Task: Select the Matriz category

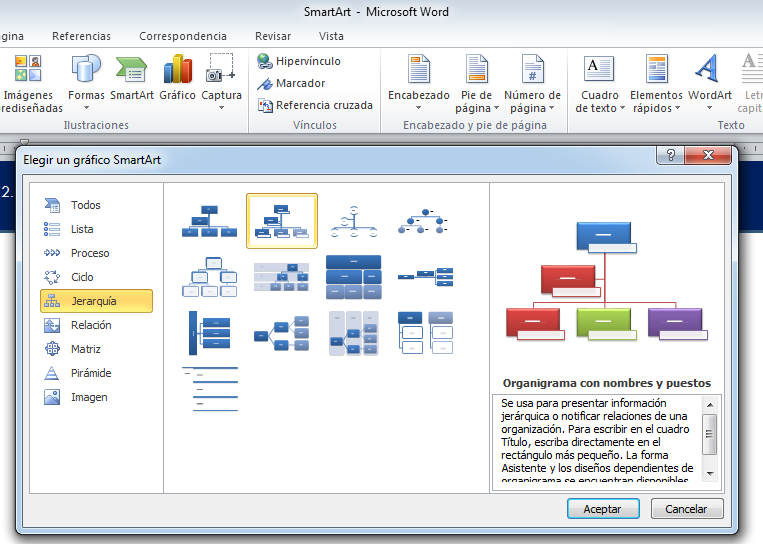Action: 96,349
